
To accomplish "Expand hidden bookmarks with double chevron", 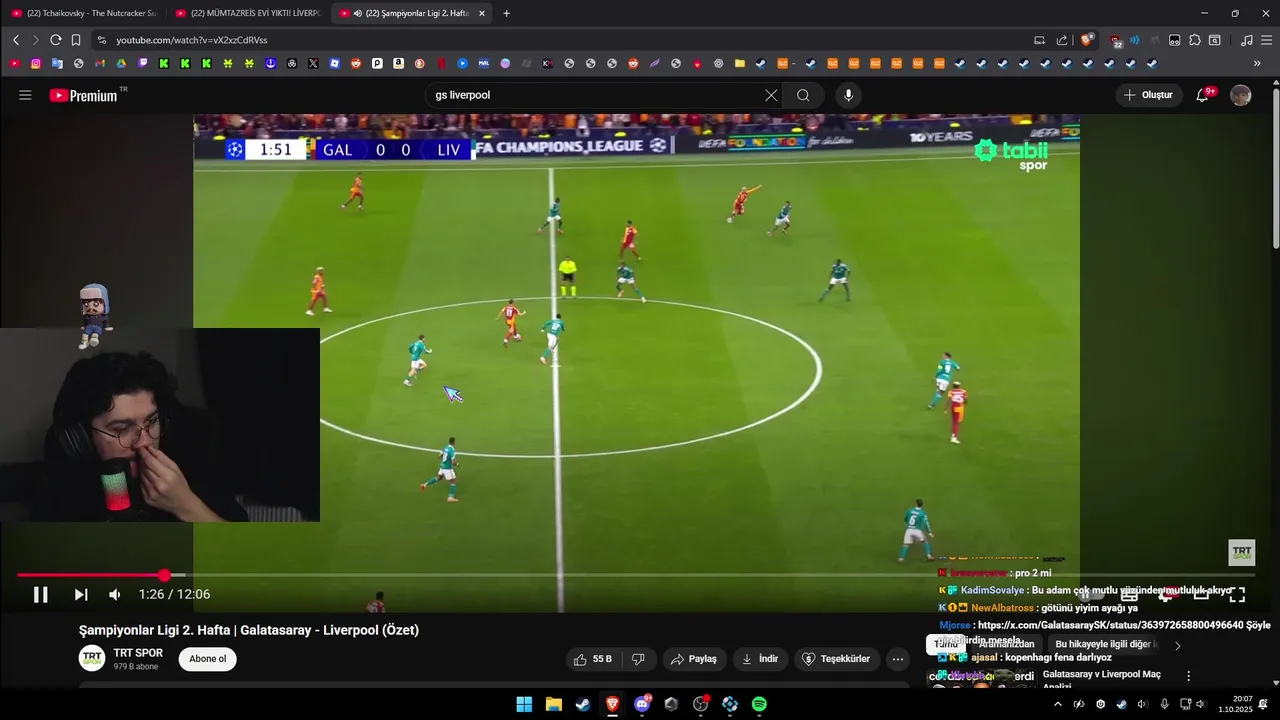I will pos(1257,63).
